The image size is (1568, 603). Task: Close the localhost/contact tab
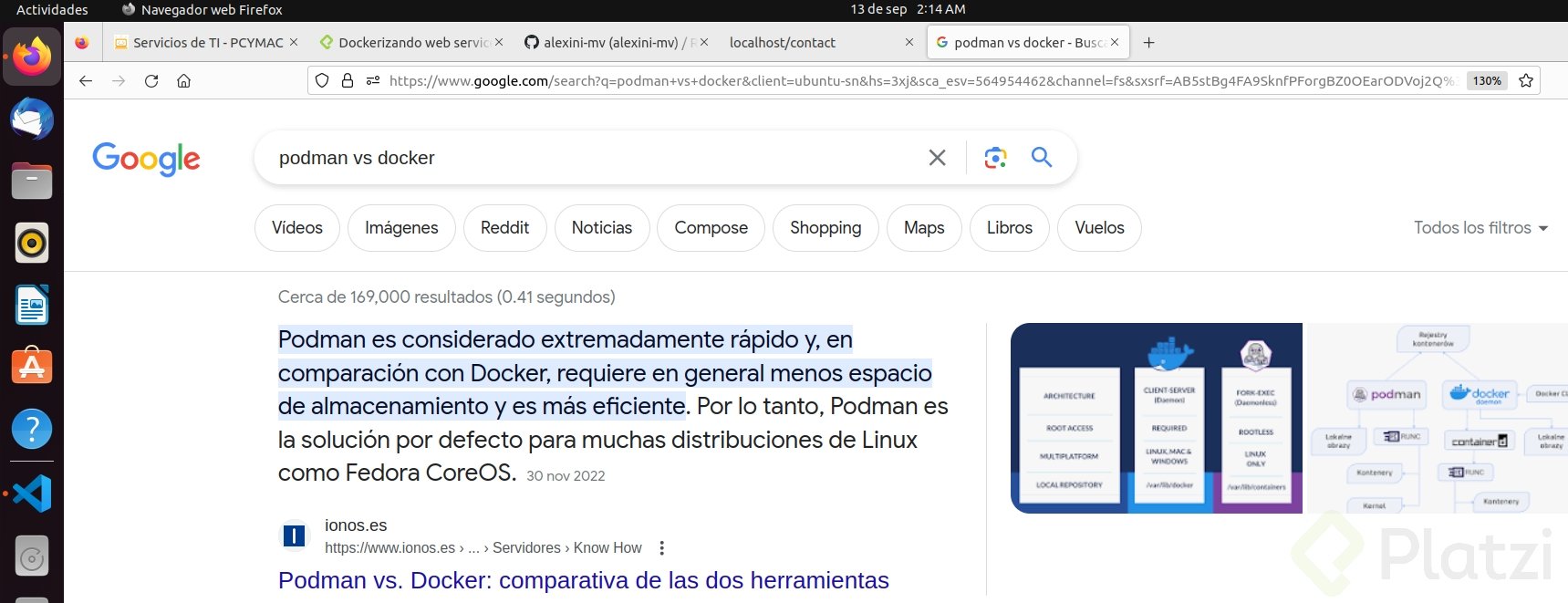(x=909, y=42)
